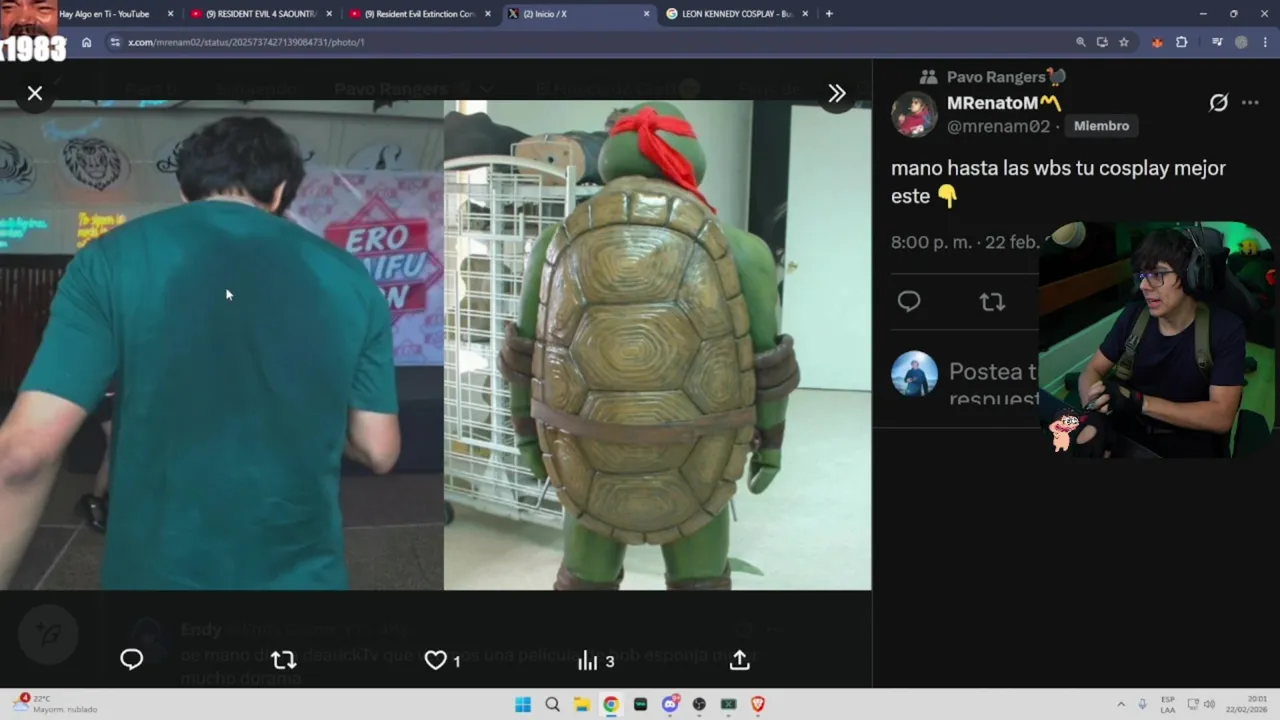Click the repost icon under the photo

(284, 659)
